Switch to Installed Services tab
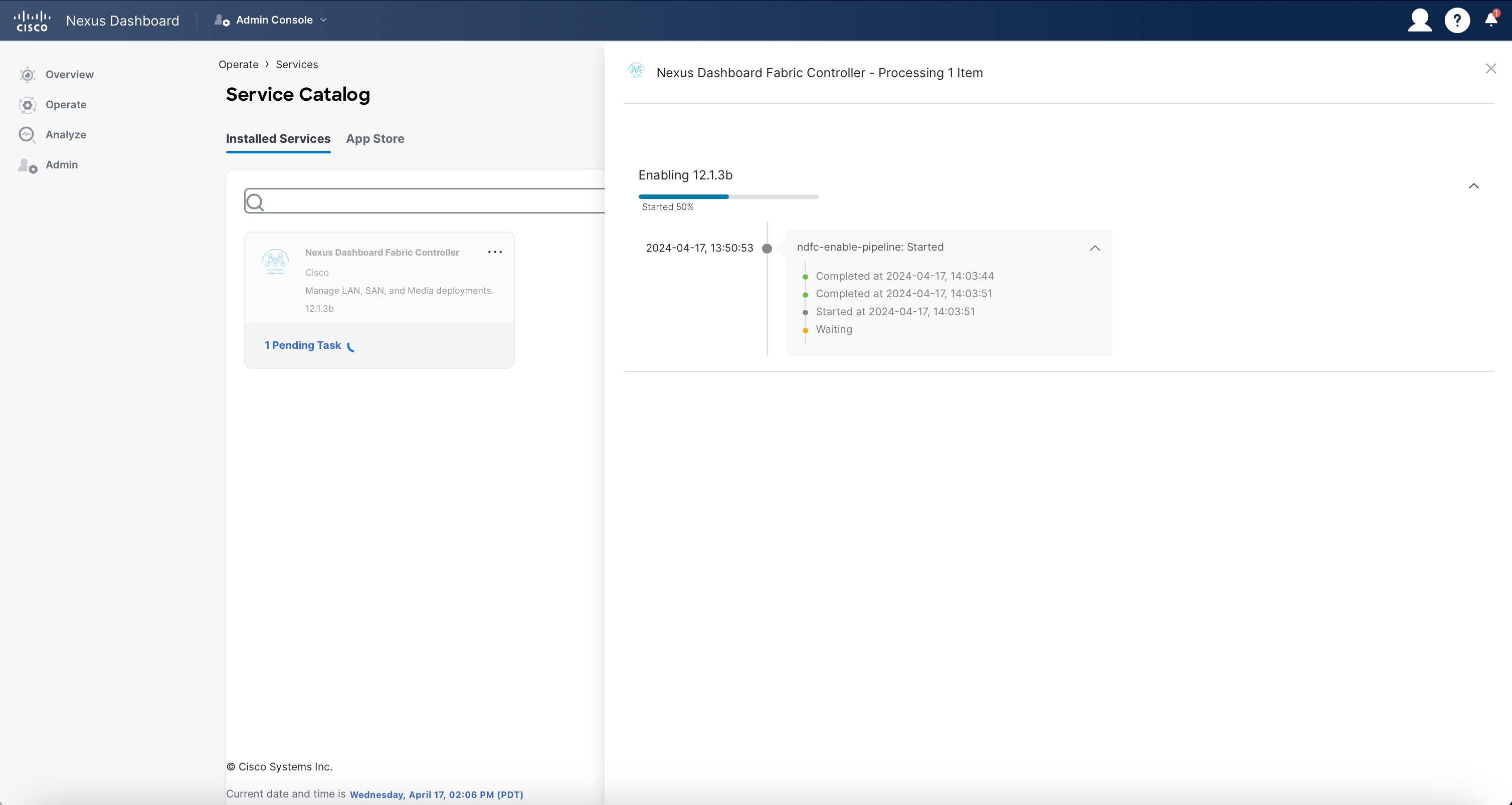The image size is (1512, 805). (278, 139)
